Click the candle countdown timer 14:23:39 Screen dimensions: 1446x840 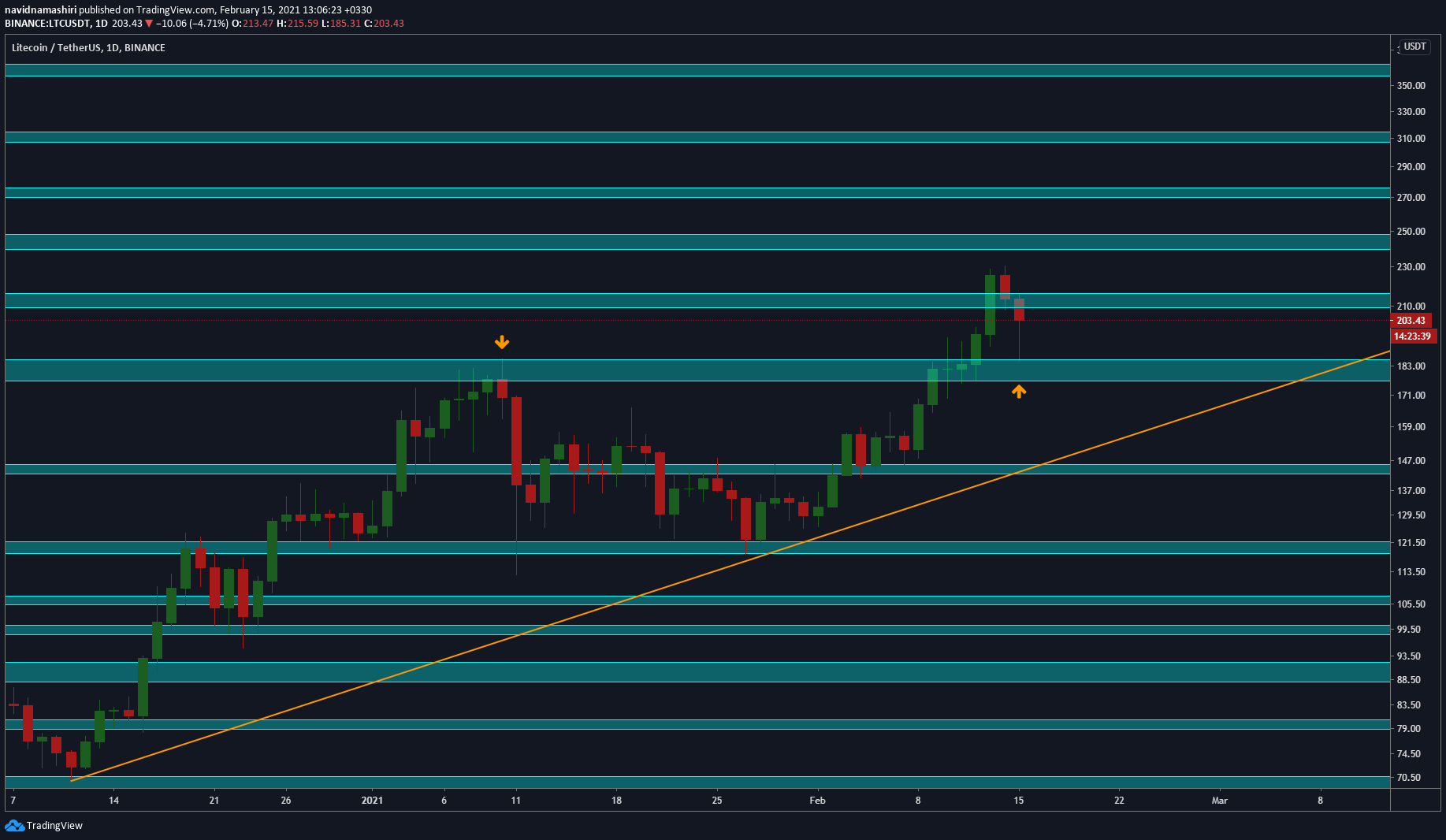tap(1412, 336)
